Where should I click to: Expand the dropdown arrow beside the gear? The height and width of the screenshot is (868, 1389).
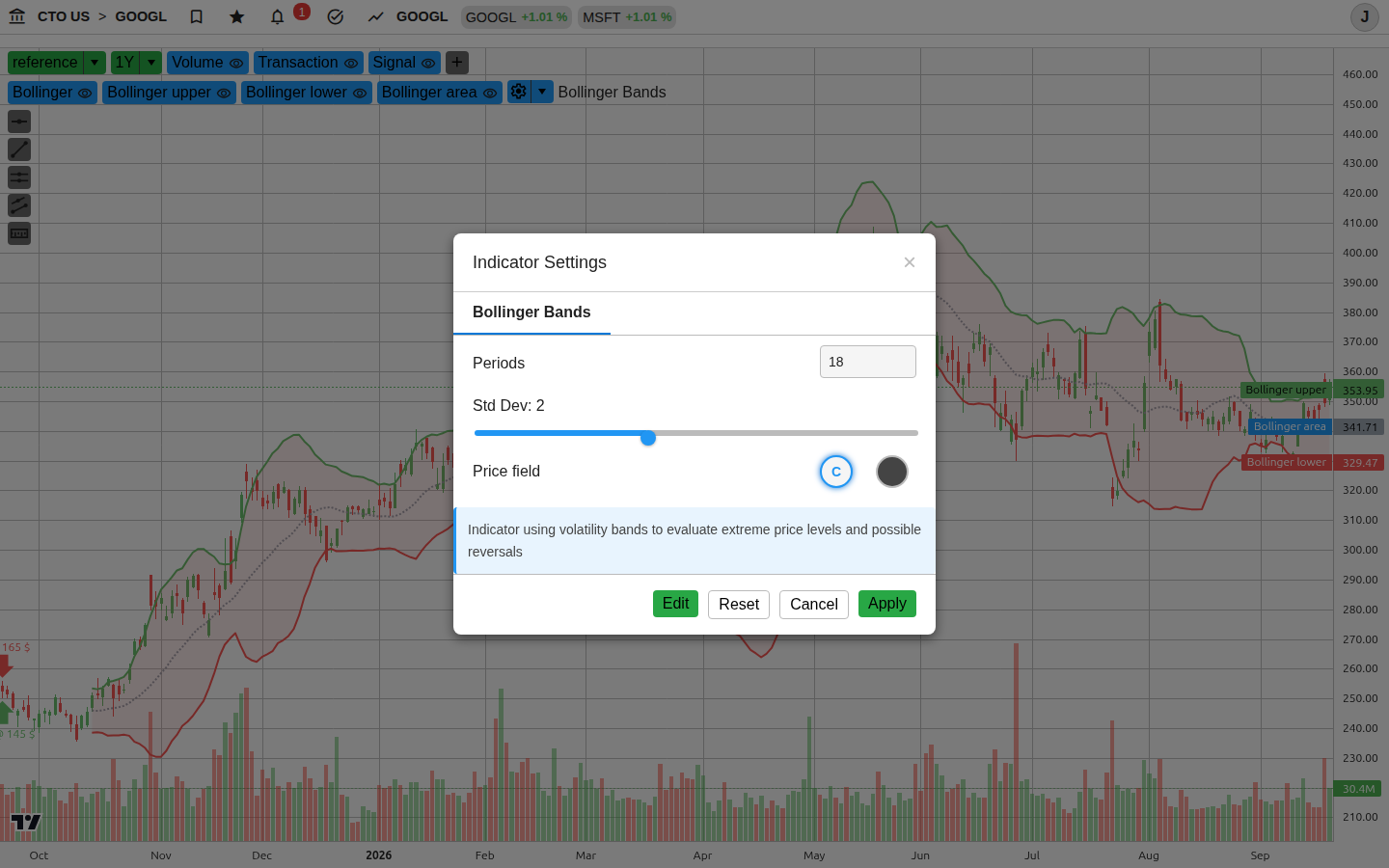[542, 92]
